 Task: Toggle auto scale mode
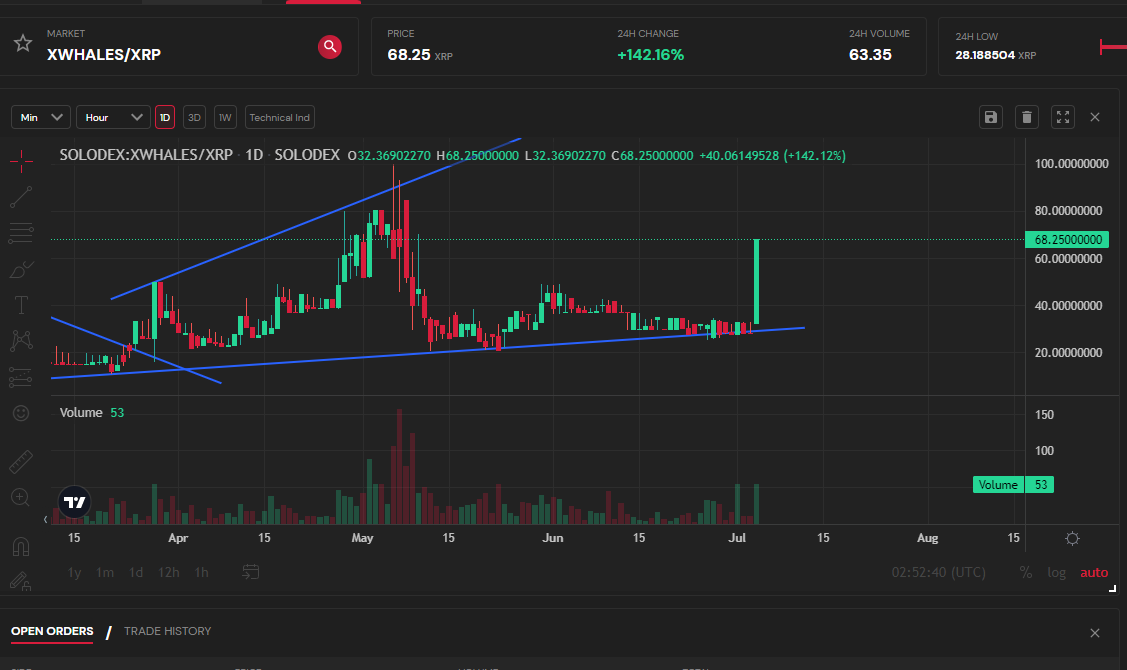coord(1094,572)
